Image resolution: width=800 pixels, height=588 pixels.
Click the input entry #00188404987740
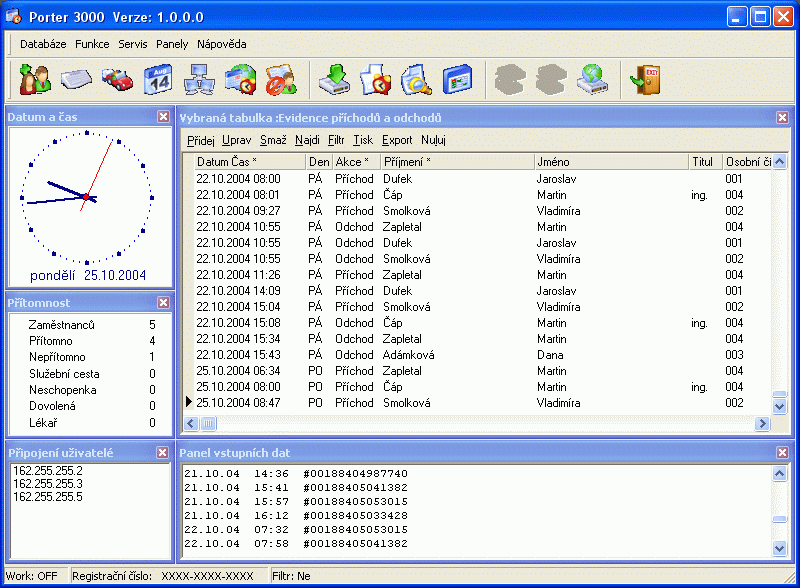356,474
